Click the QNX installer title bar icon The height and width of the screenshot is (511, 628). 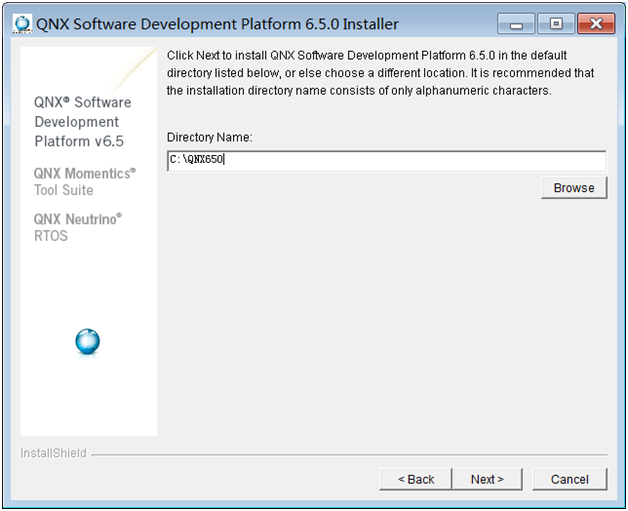(x=22, y=24)
